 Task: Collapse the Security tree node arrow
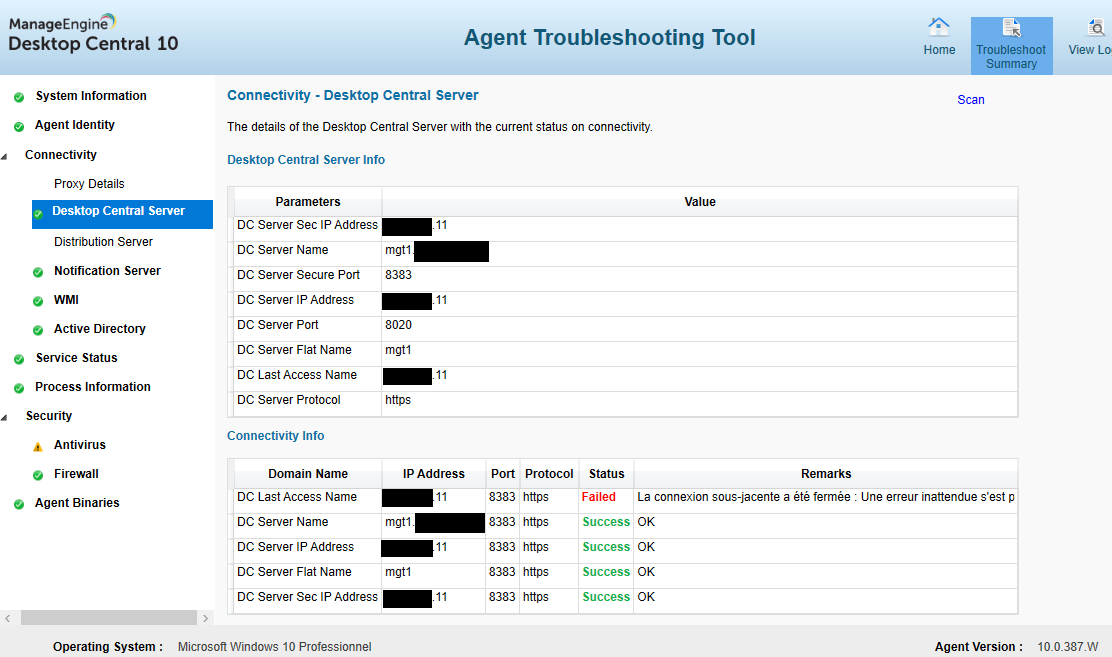4,417
